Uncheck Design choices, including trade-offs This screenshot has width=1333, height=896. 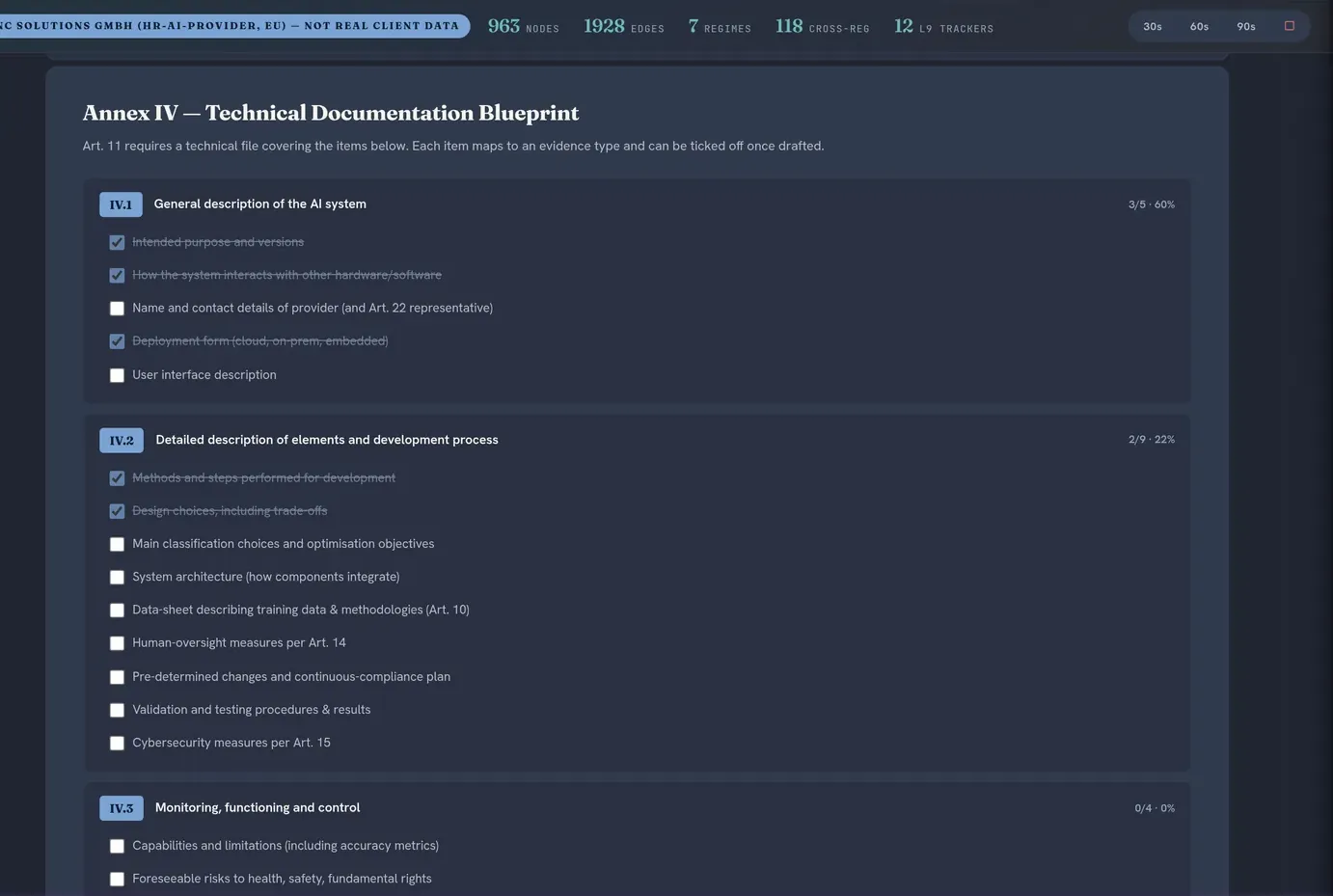point(117,511)
